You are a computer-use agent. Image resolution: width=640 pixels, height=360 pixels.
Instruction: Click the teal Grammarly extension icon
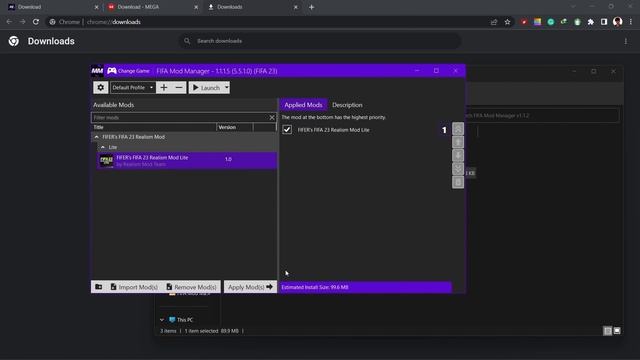click(551, 22)
